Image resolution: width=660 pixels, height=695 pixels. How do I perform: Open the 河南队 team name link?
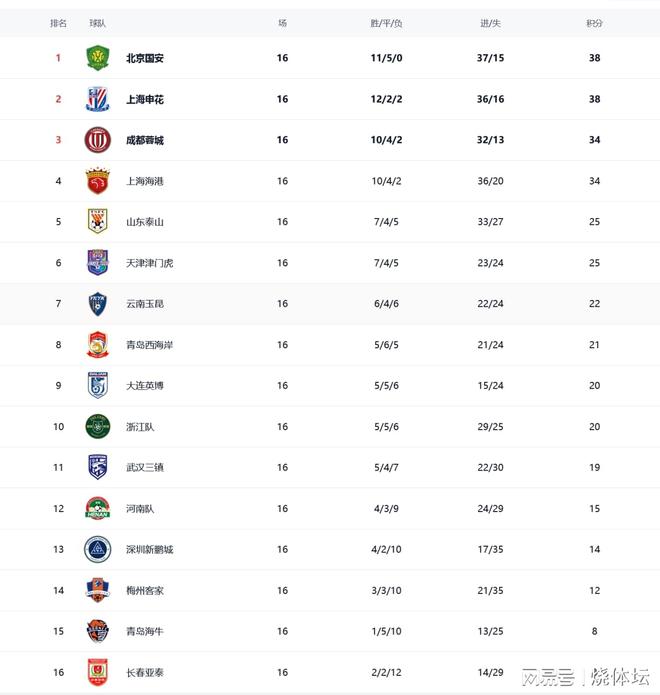(x=140, y=509)
